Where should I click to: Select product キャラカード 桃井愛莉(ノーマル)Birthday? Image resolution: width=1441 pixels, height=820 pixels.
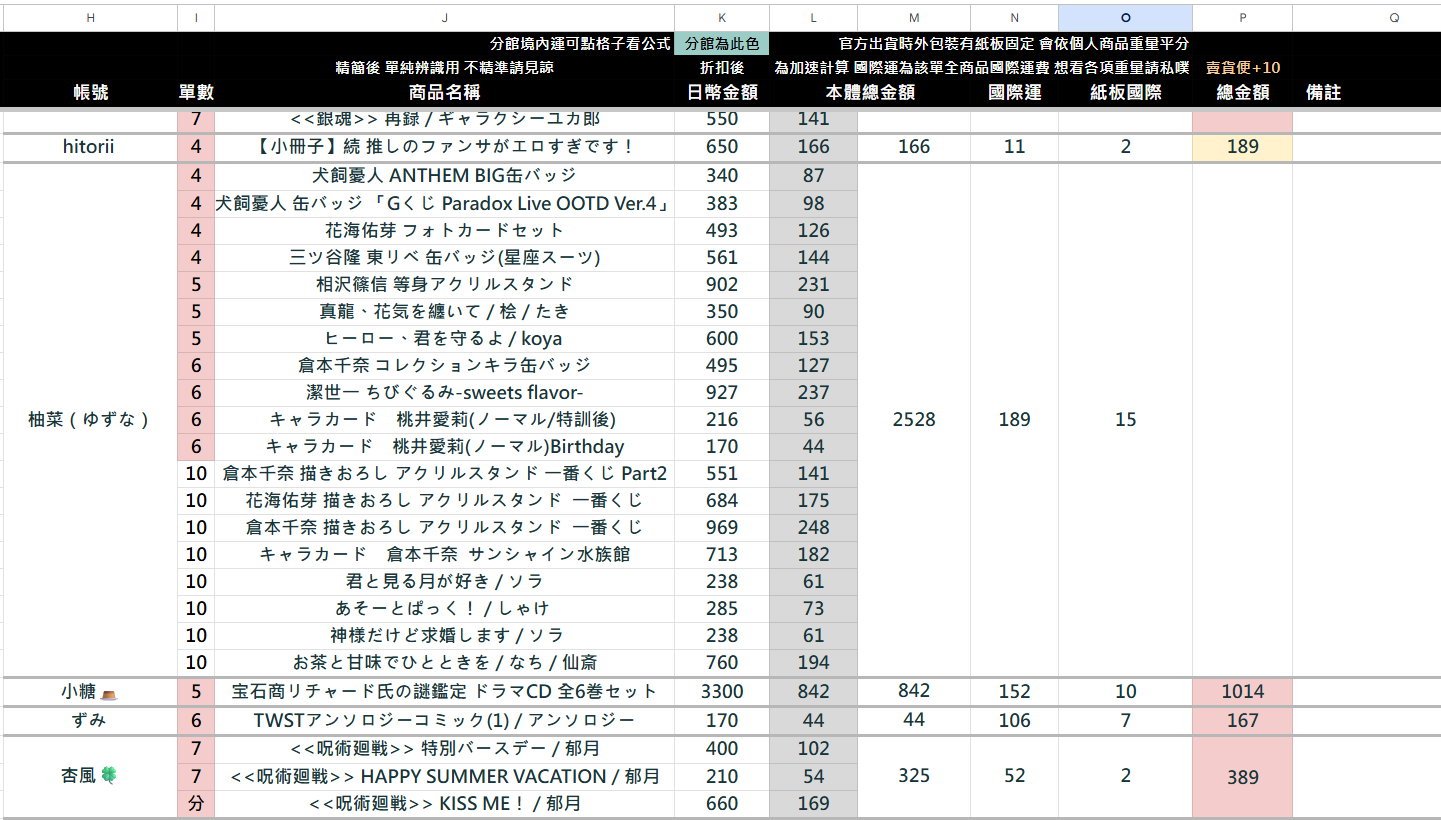click(x=444, y=446)
